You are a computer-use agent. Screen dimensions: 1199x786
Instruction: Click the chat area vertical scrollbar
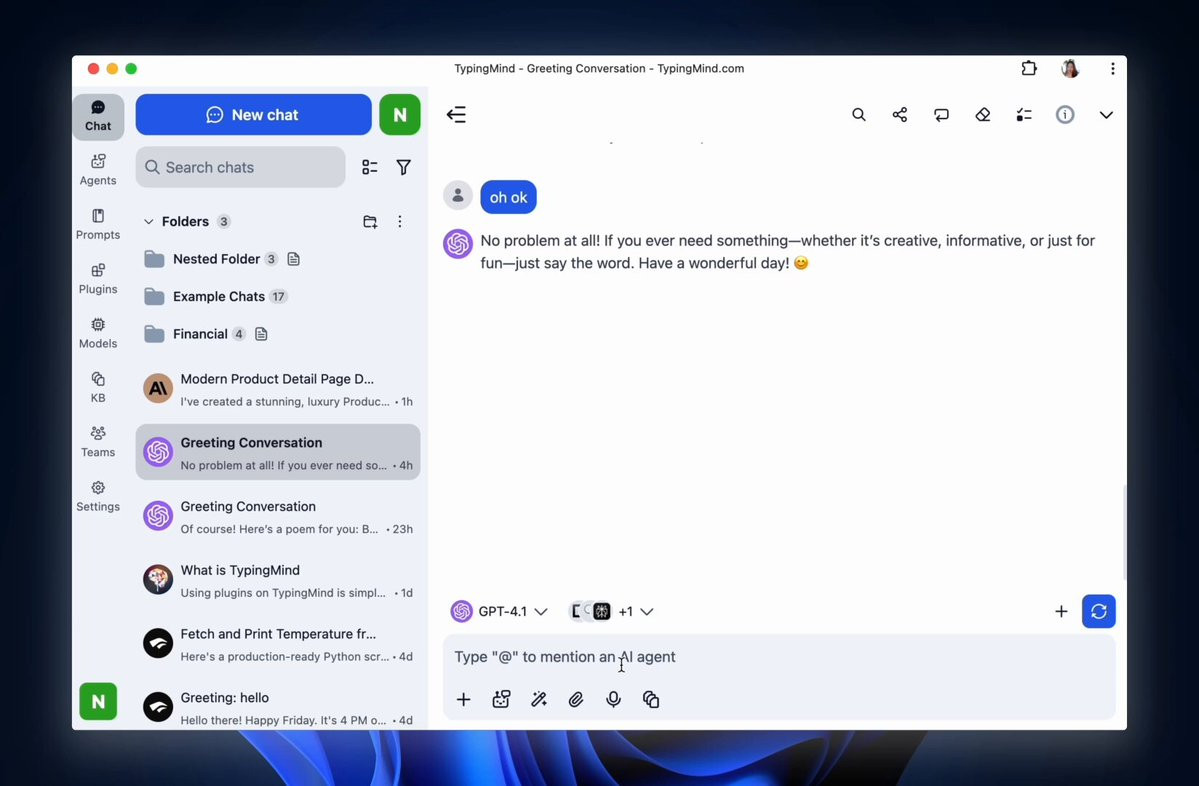click(1124, 531)
